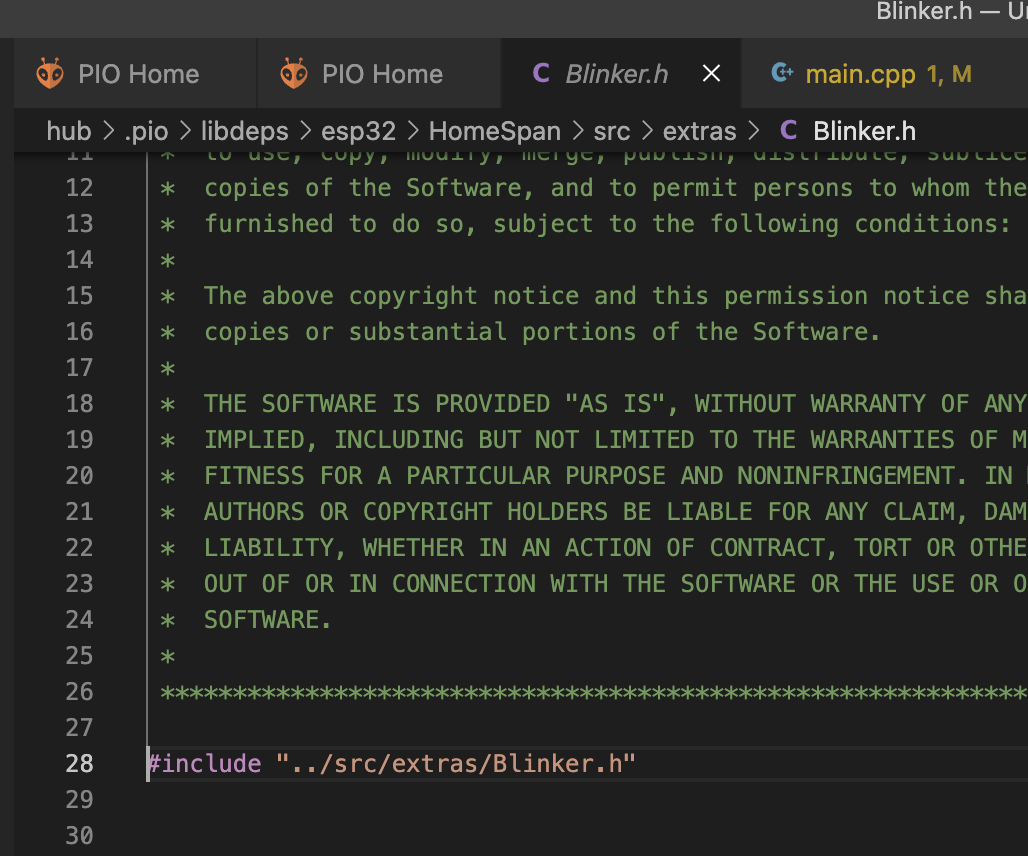
Task: Close the Blinker.h tab
Action: tap(711, 73)
